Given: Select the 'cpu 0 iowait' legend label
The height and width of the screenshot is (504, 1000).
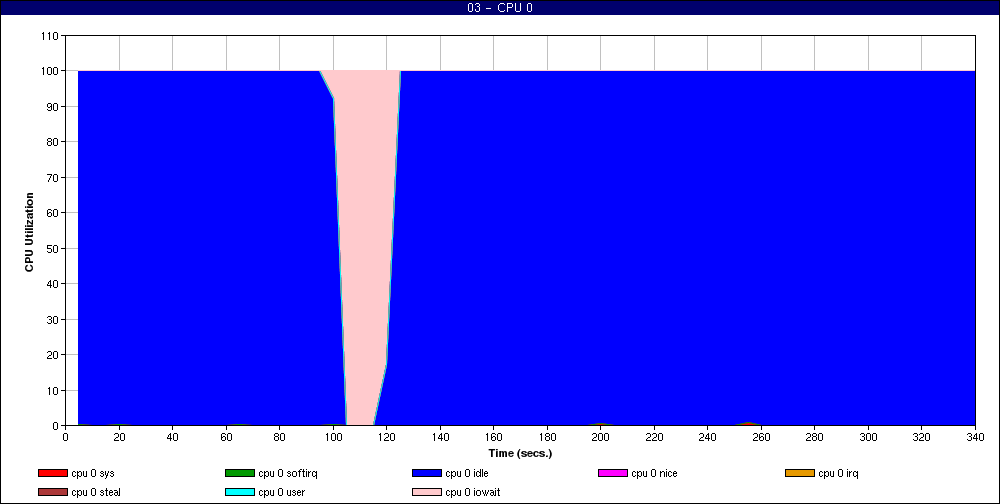Looking at the screenshot, I should point(473,493).
